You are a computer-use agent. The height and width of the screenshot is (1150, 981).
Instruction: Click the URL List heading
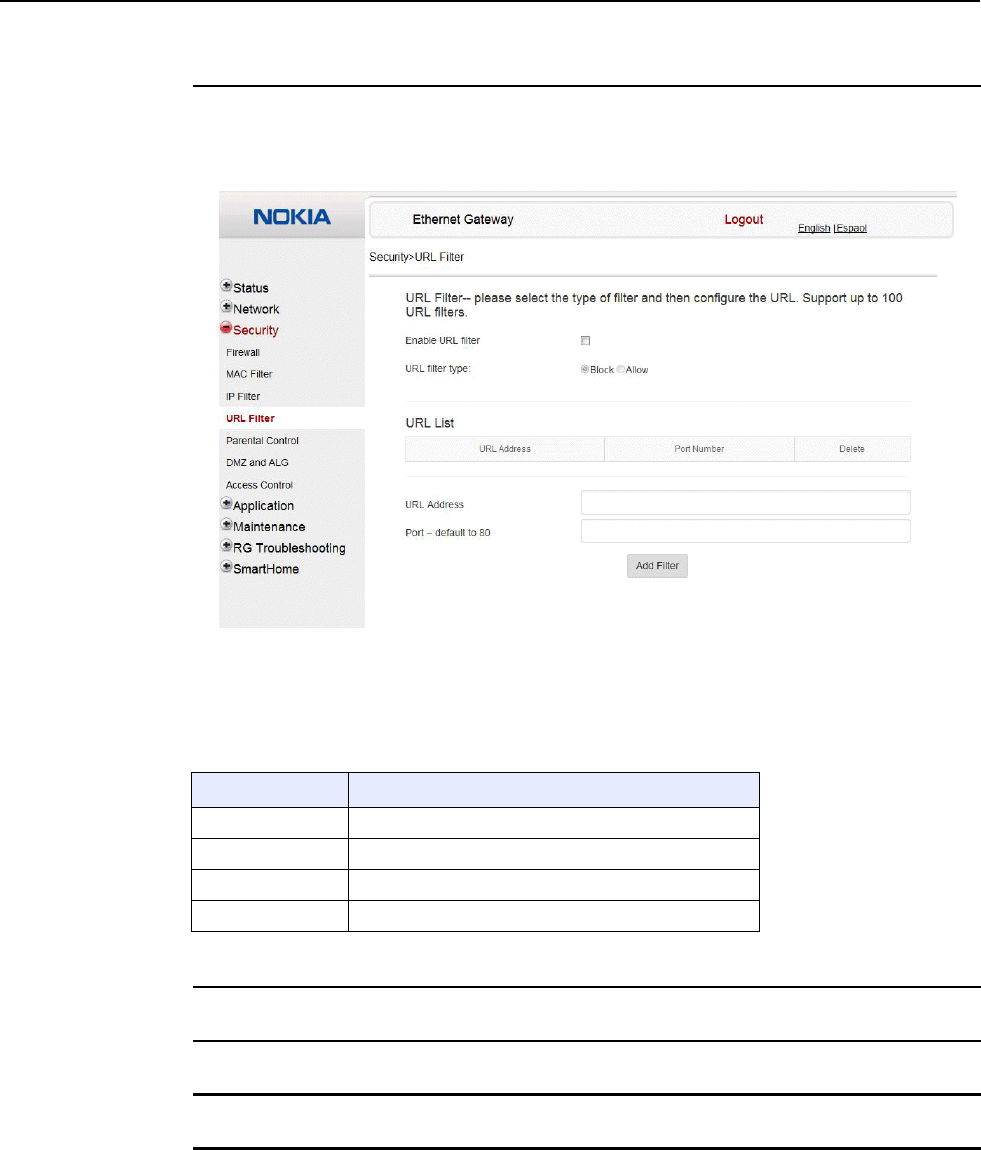[x=430, y=423]
